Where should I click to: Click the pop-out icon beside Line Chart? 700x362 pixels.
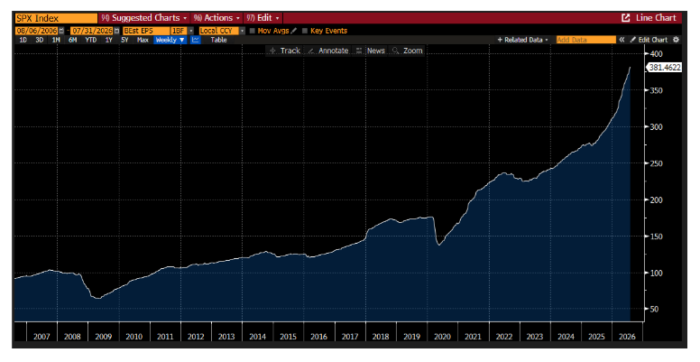click(626, 18)
